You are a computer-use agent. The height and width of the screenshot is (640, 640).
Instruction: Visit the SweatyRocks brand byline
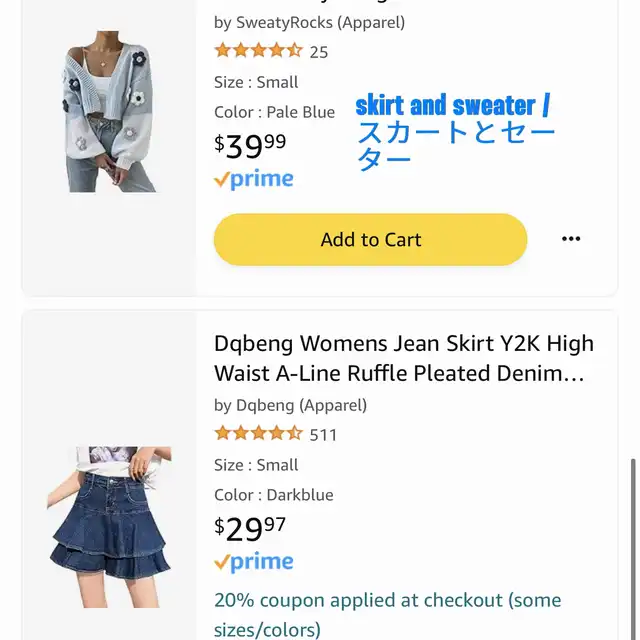[309, 22]
